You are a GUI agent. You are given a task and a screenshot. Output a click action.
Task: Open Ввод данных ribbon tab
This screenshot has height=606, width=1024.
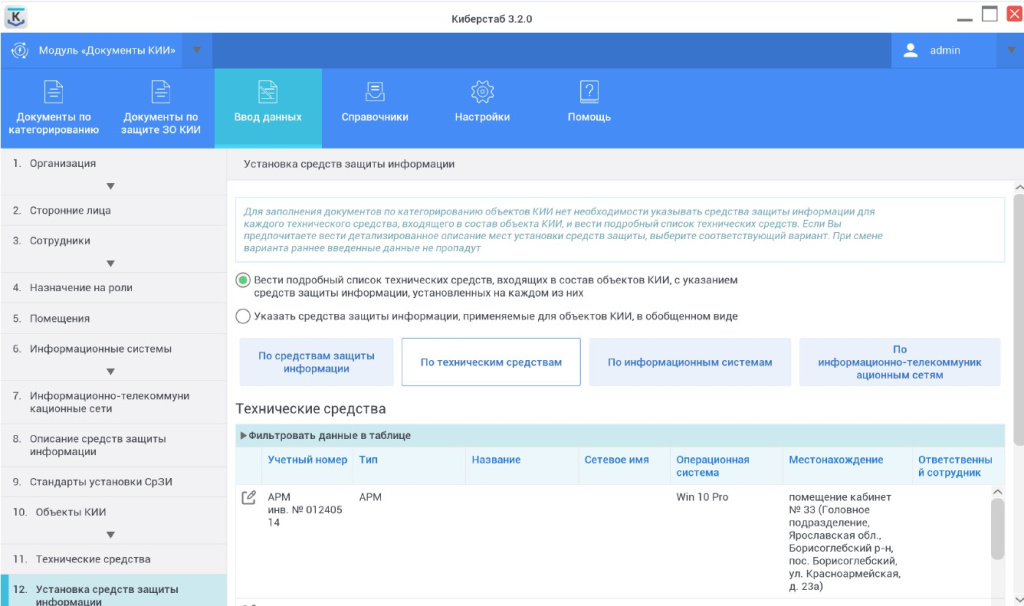pos(268,107)
